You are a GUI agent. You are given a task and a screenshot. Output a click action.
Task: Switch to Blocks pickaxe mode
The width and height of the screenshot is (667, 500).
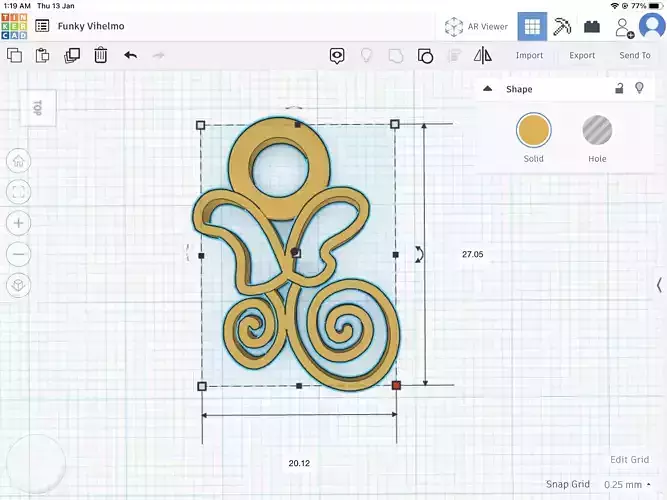coord(562,26)
